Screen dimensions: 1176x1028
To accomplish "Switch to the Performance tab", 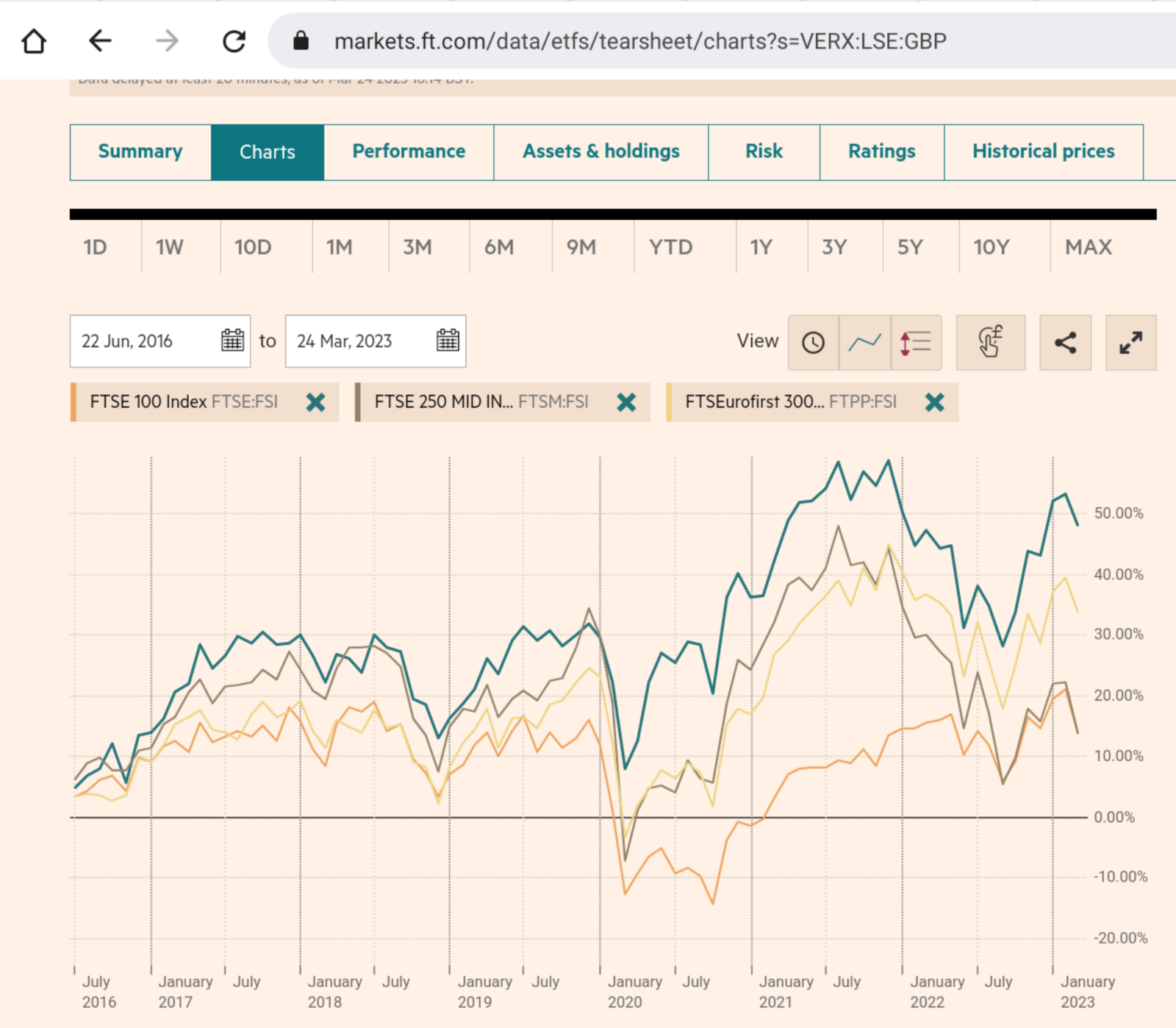I will (409, 151).
